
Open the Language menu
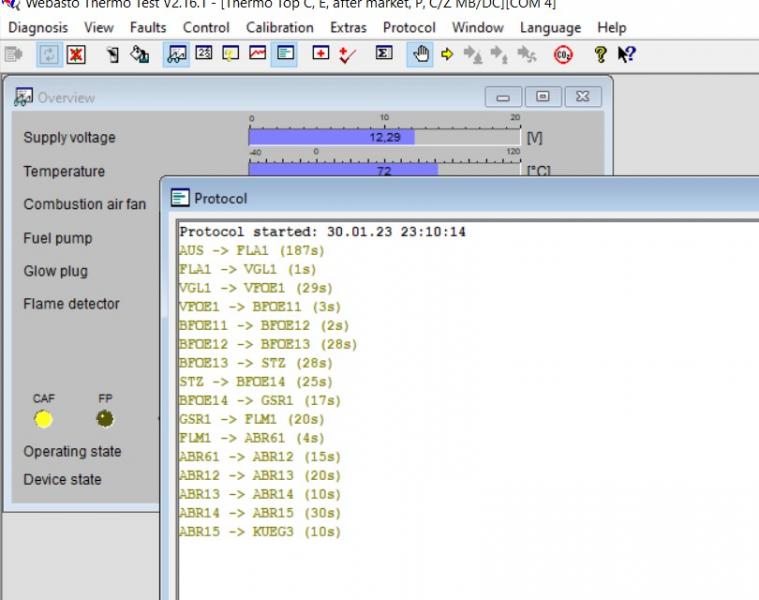pos(550,28)
